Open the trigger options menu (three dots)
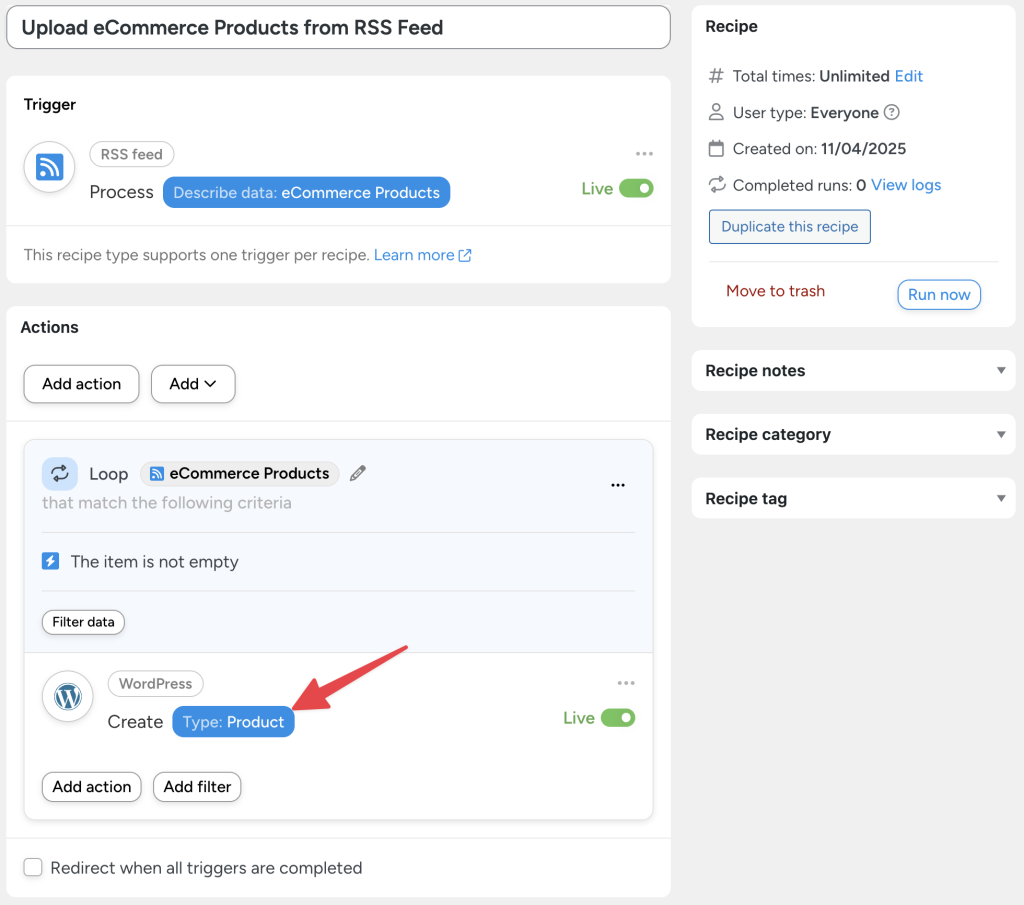Screen dimensions: 1024x905 [644, 152]
